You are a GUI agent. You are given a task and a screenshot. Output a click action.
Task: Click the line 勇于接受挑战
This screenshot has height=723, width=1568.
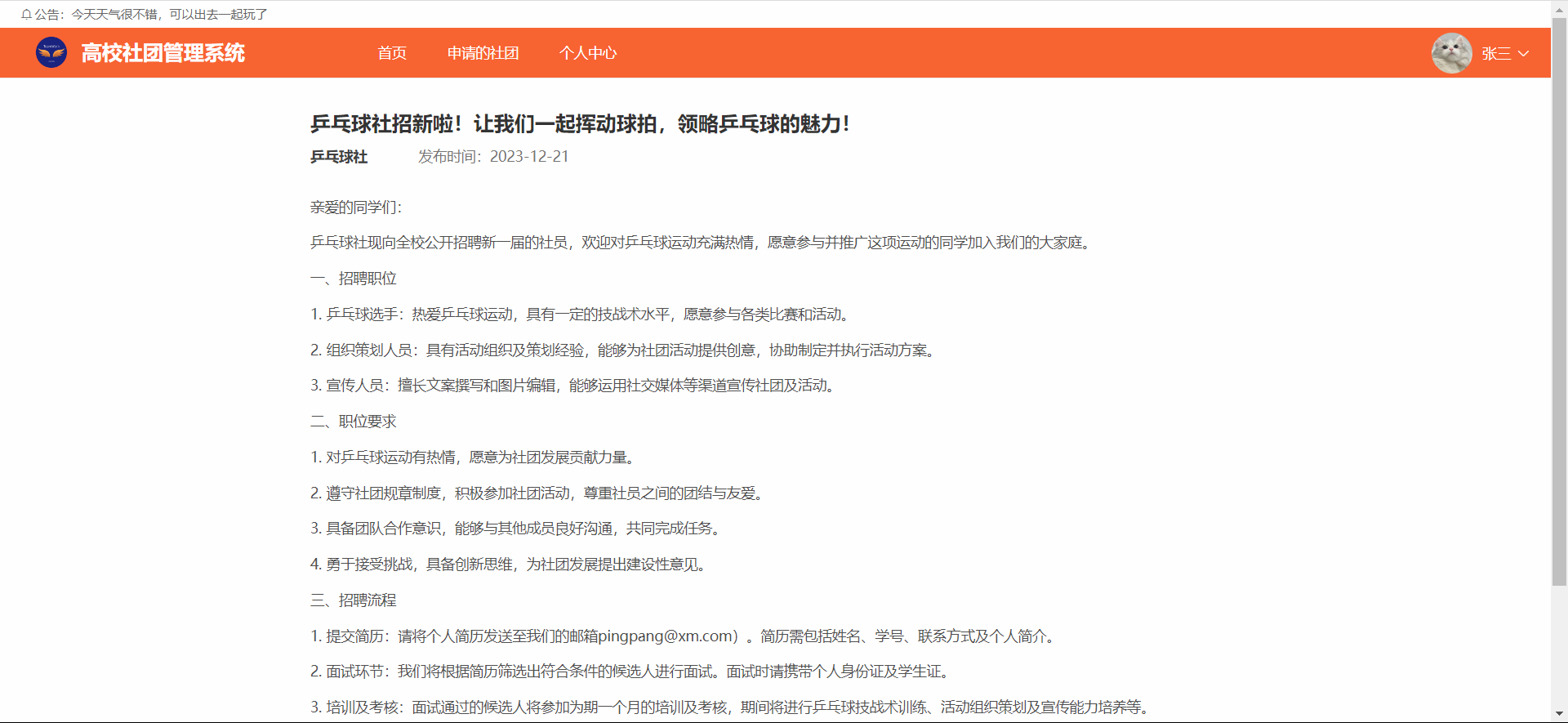click(510, 565)
